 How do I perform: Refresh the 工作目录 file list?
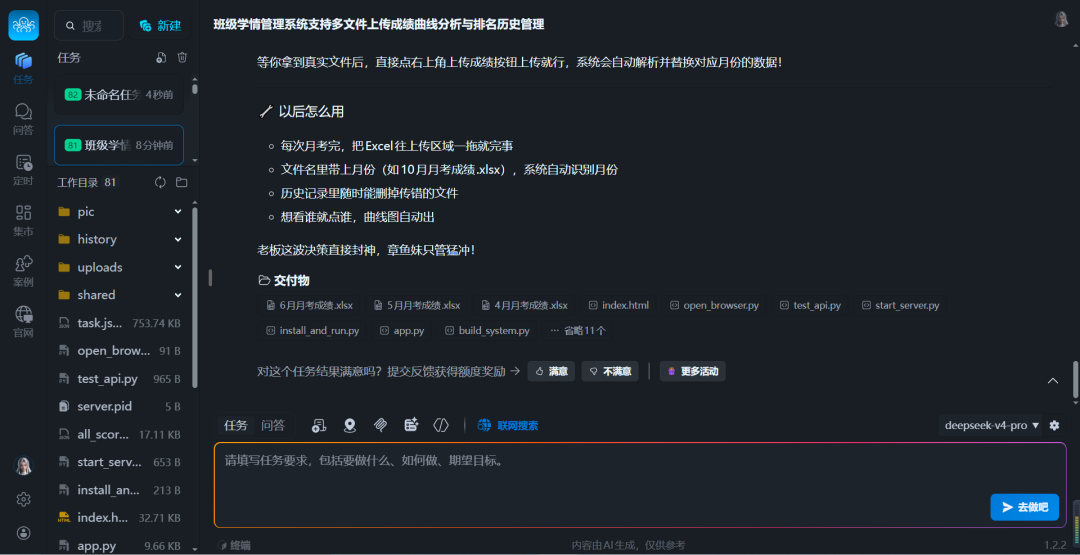point(160,182)
